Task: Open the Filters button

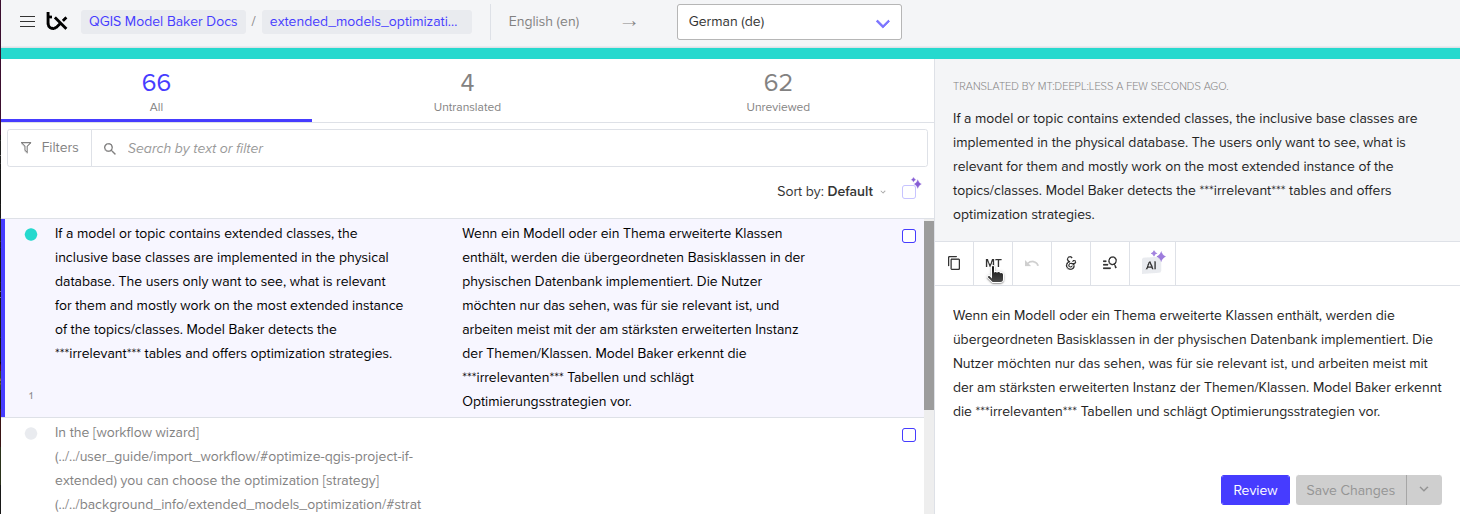Action: (x=49, y=148)
